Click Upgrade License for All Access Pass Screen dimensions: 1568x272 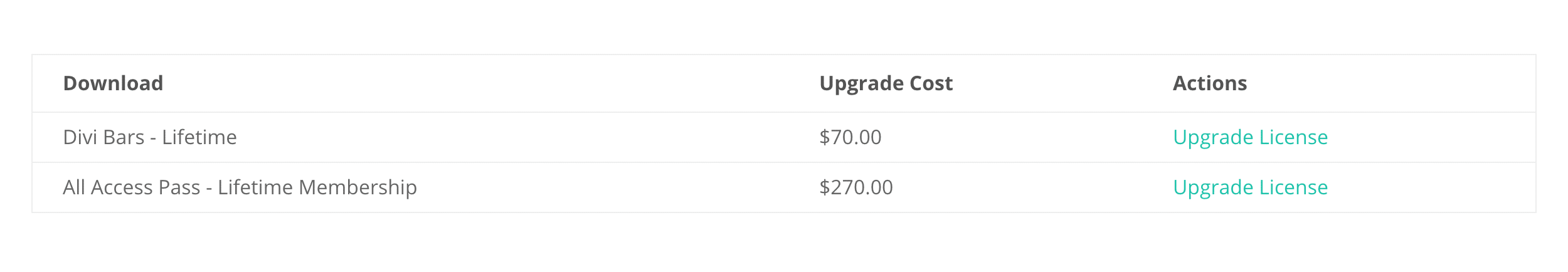pyautogui.click(x=1250, y=187)
